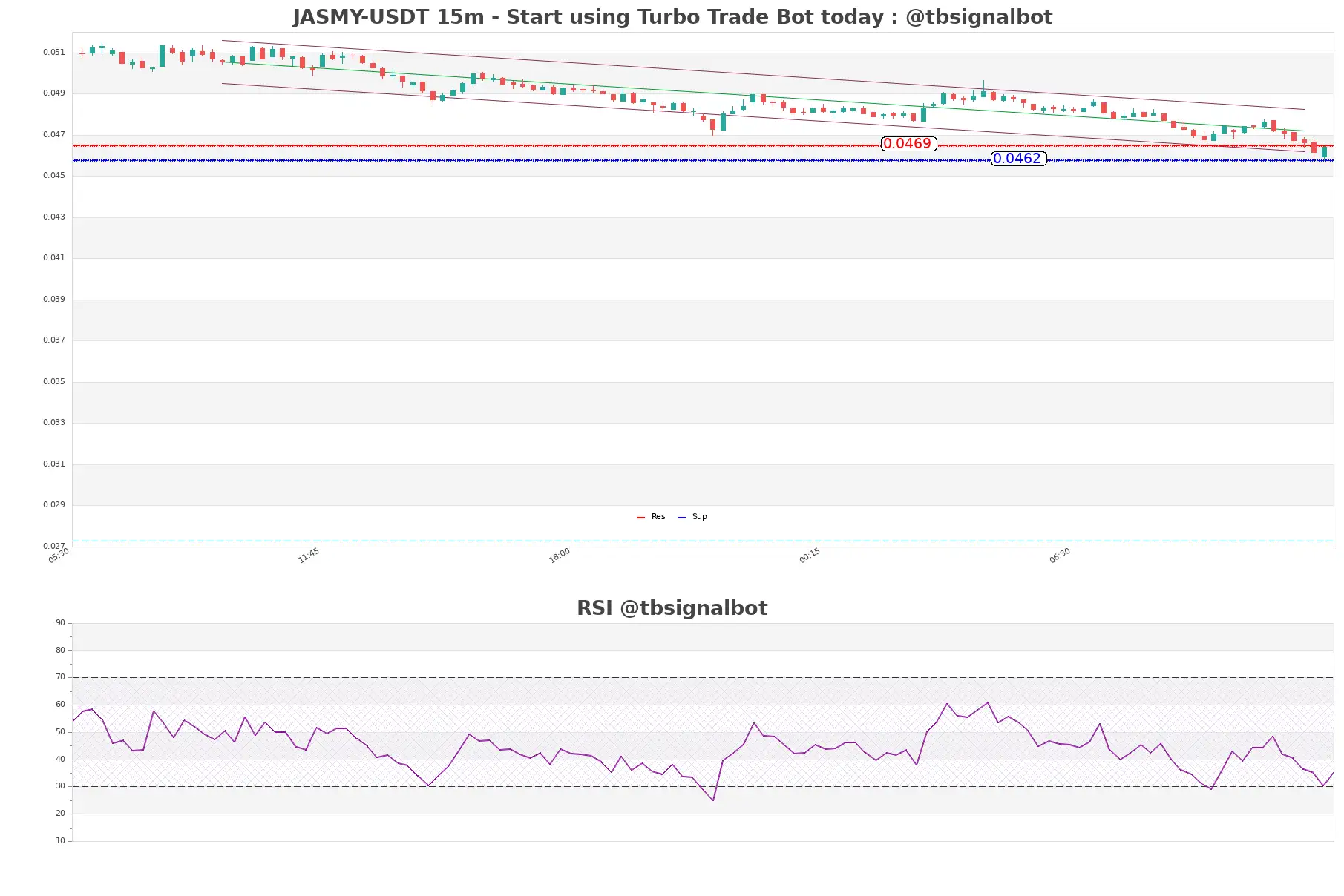The height and width of the screenshot is (896, 1344).
Task: Click the 0.051 price axis label
Action: [x=53, y=53]
